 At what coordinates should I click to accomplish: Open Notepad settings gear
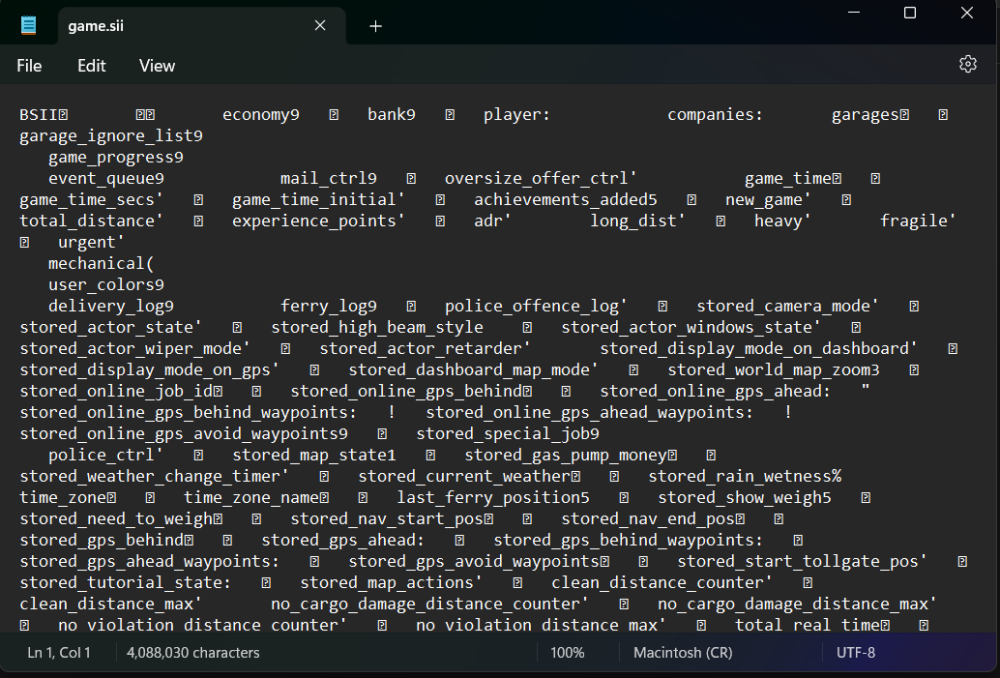click(967, 64)
